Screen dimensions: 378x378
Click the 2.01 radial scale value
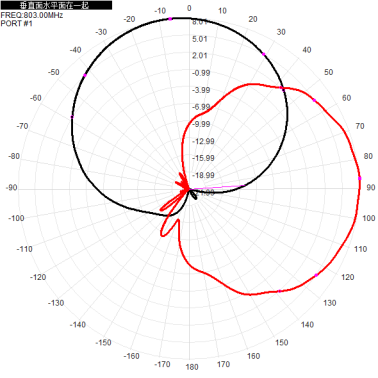point(200,56)
